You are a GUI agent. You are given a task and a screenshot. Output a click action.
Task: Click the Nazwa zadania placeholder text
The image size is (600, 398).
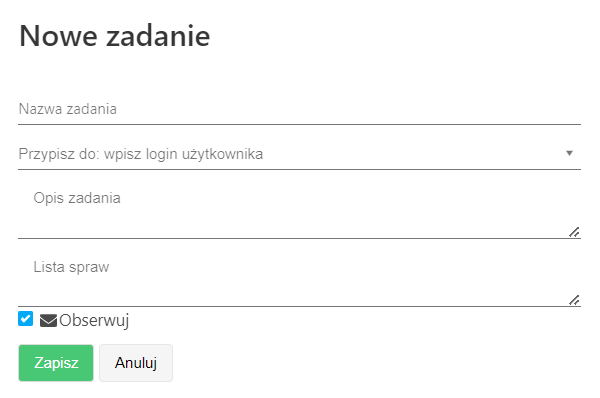68,109
